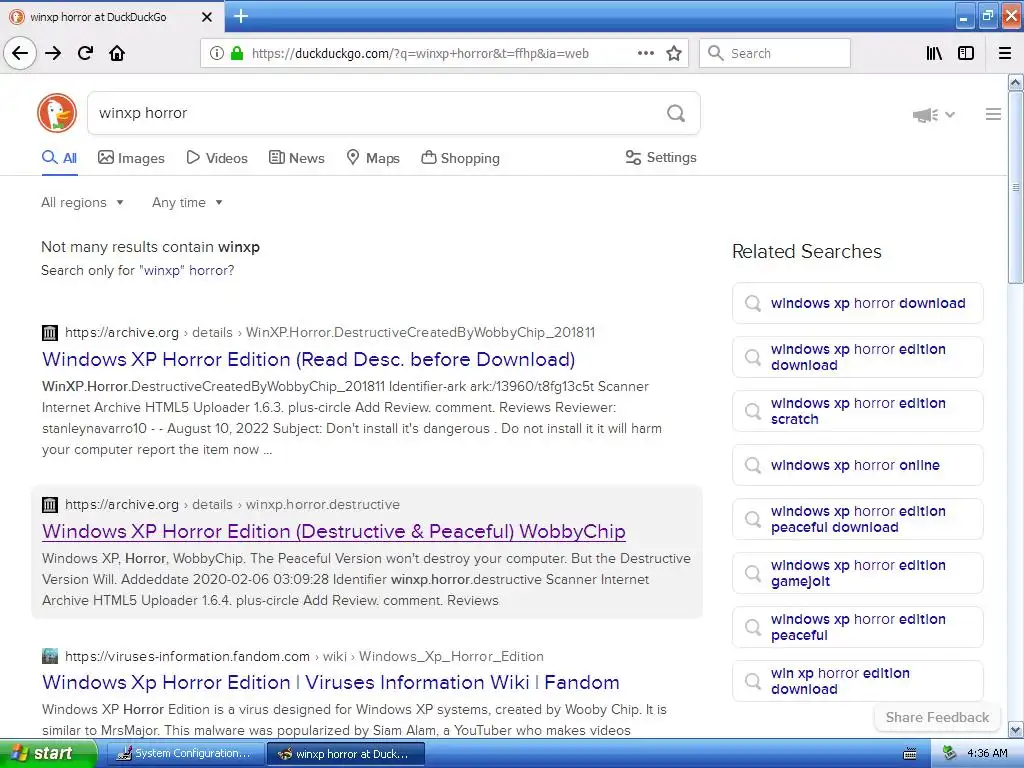Click the scrollbar down arrow
Viewport: 1024px width, 768px height.
pos(1015,729)
